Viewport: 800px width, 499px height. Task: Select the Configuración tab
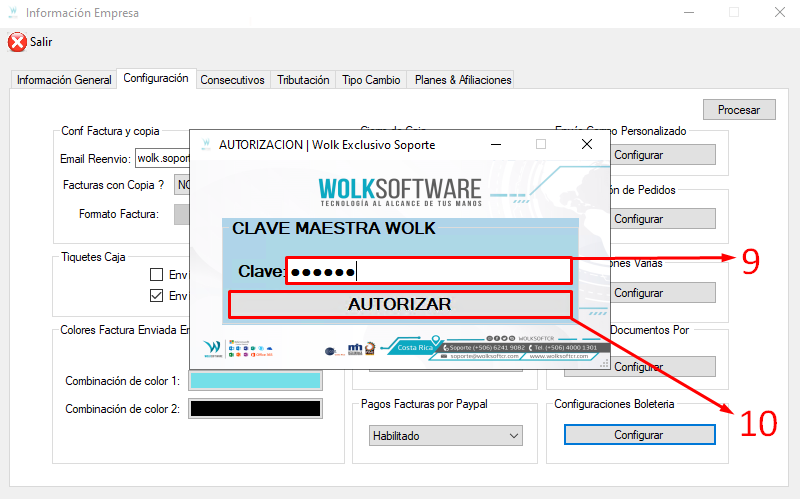pyautogui.click(x=156, y=78)
